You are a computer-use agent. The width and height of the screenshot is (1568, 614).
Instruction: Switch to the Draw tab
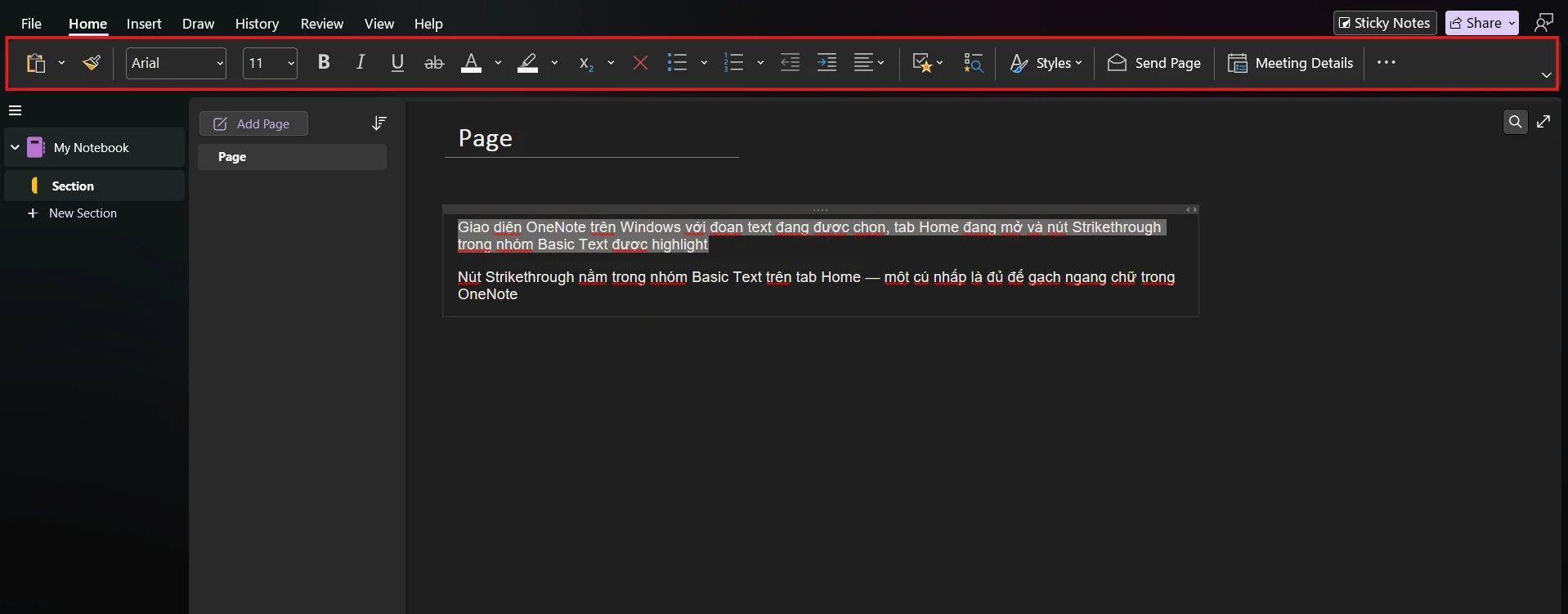click(x=198, y=24)
